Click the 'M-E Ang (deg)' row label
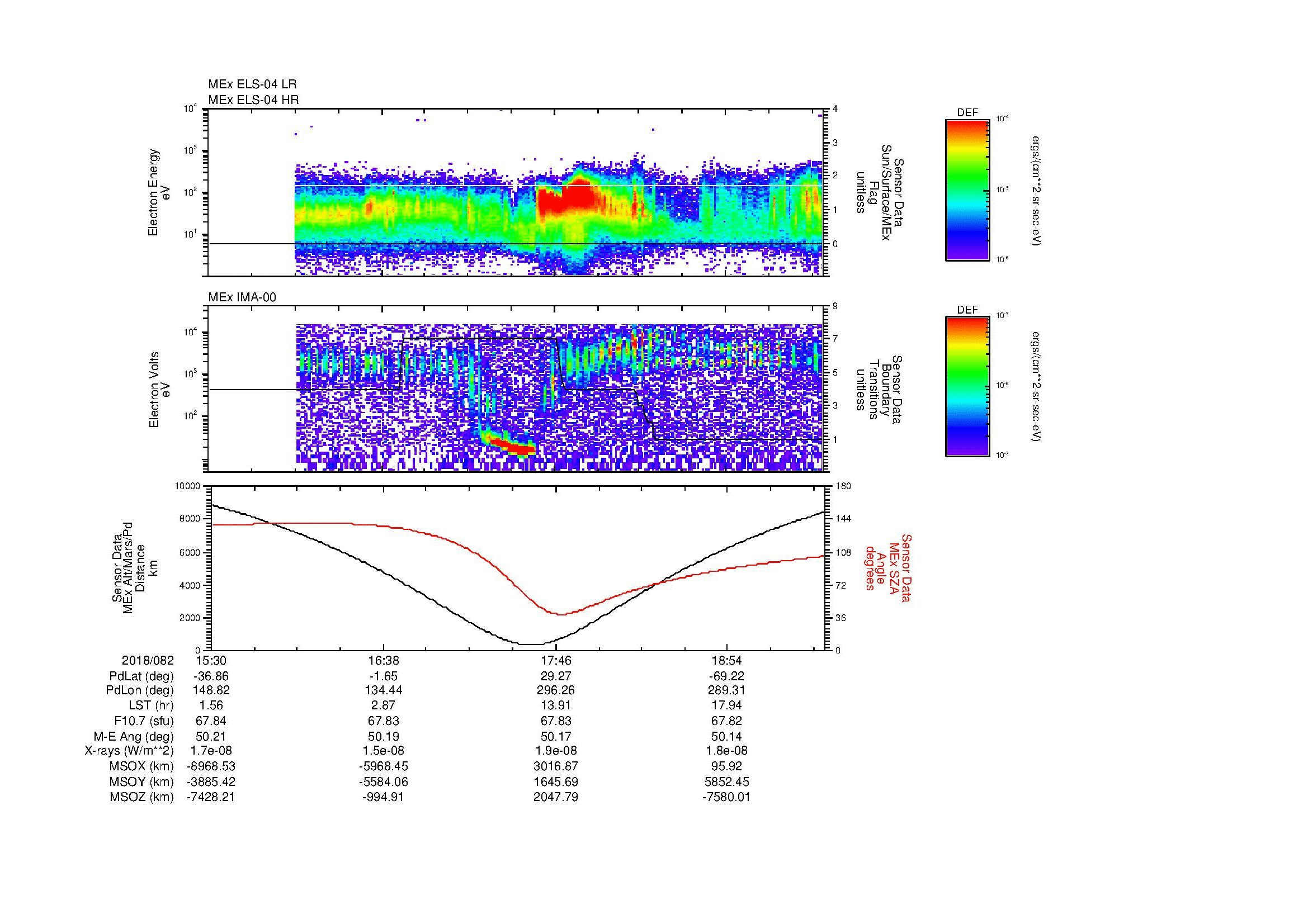Screen dimensions: 1308x924 [x=134, y=737]
